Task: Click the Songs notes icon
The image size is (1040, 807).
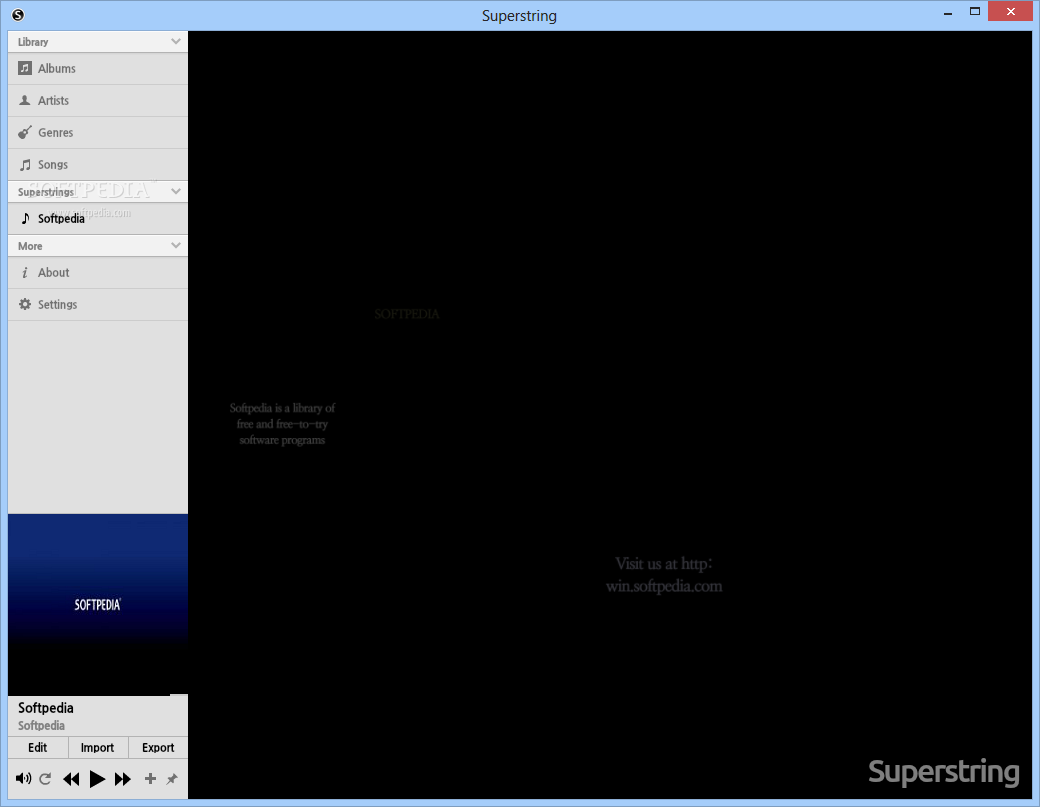Action: click(x=25, y=164)
